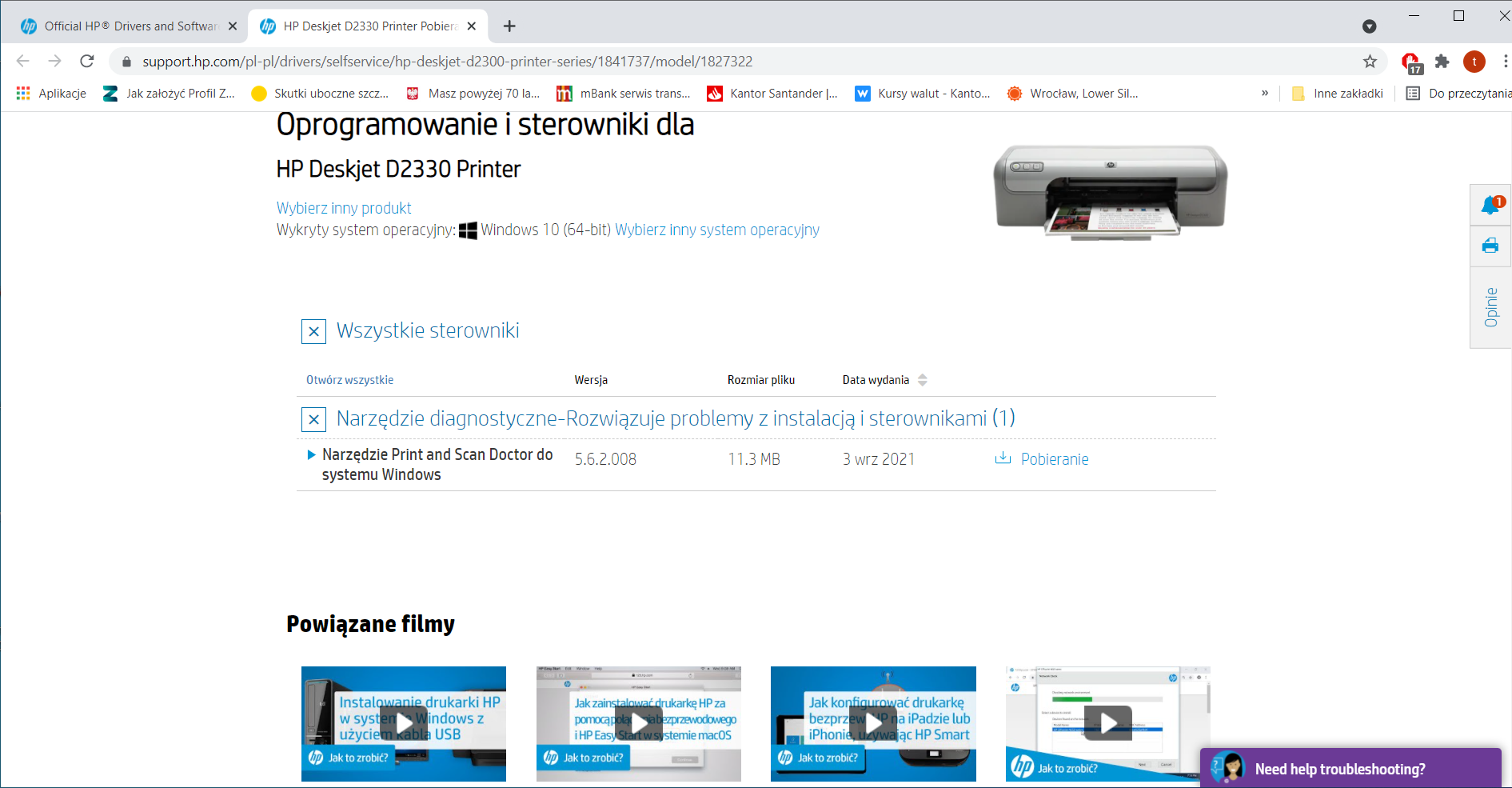The width and height of the screenshot is (1512, 788).
Task: Open the Inne zakładki bookmarks folder
Action: pyautogui.click(x=1338, y=94)
